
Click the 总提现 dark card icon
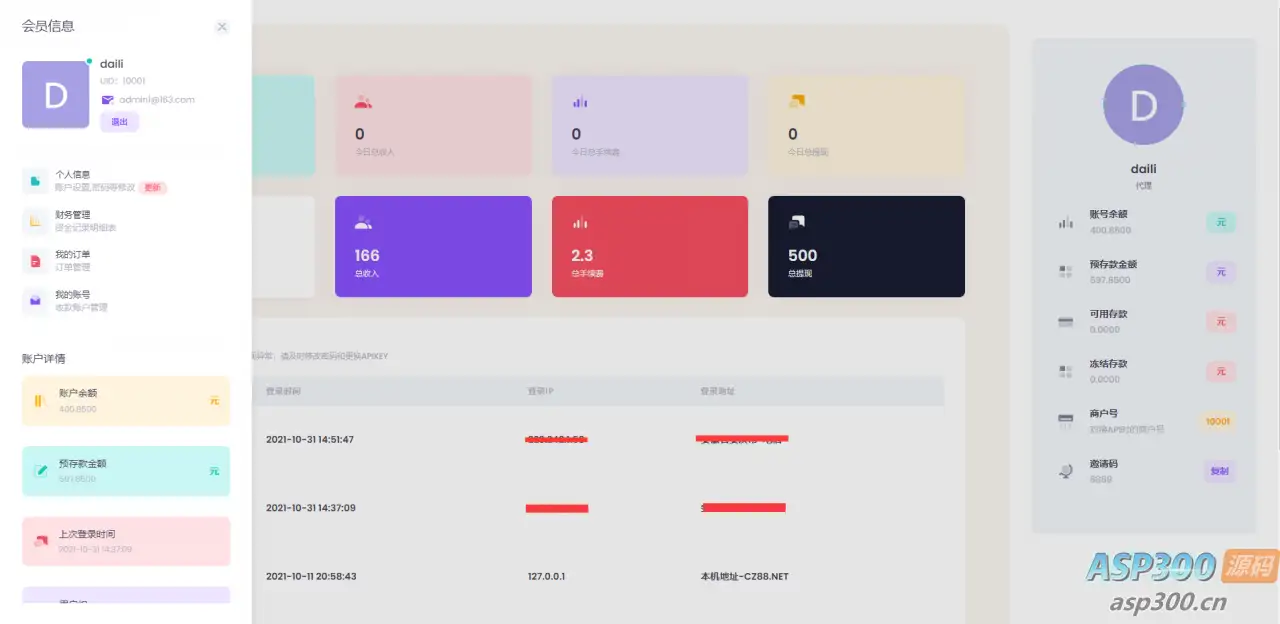[797, 222]
